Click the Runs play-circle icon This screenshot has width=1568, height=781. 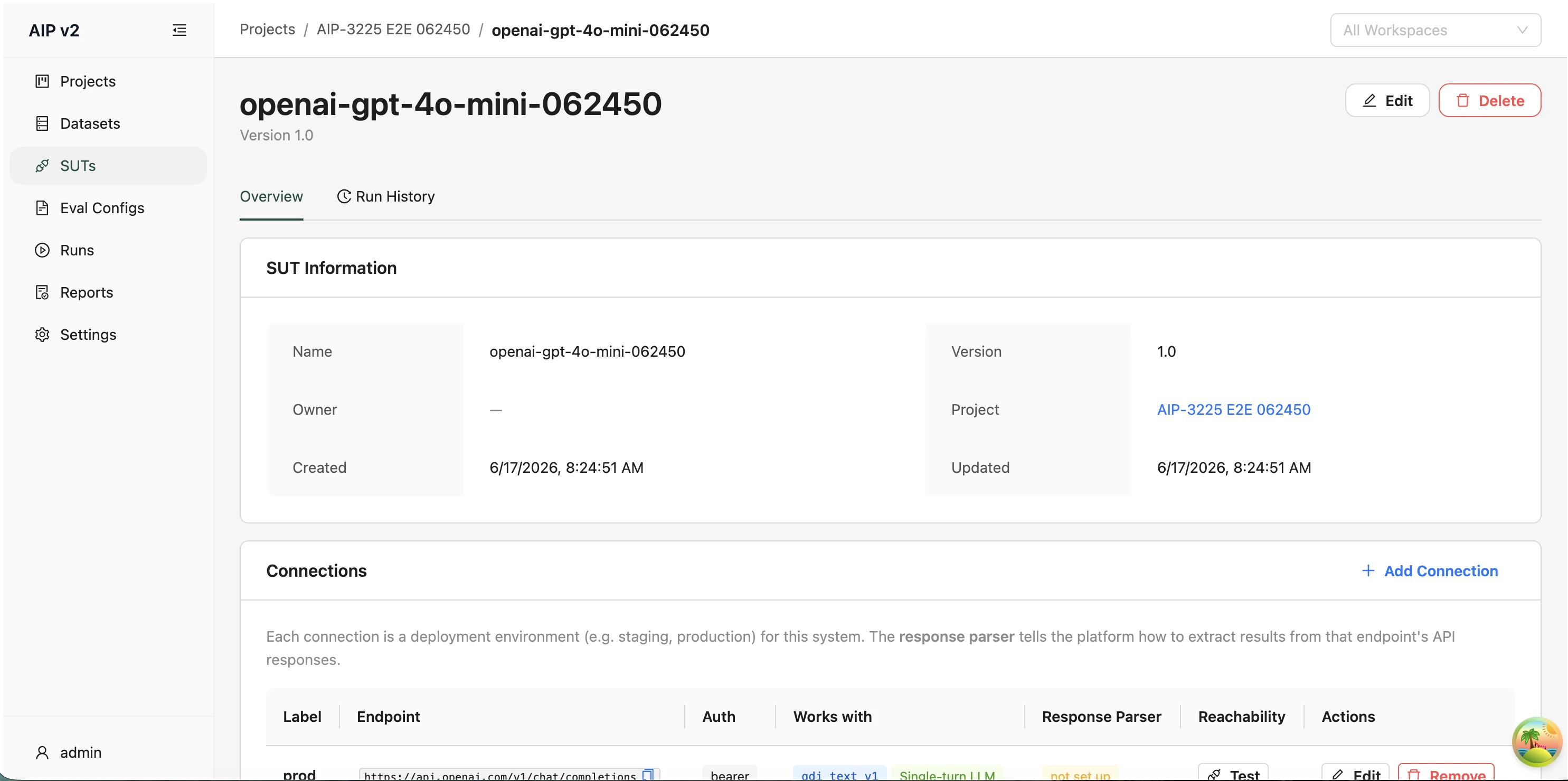click(42, 250)
